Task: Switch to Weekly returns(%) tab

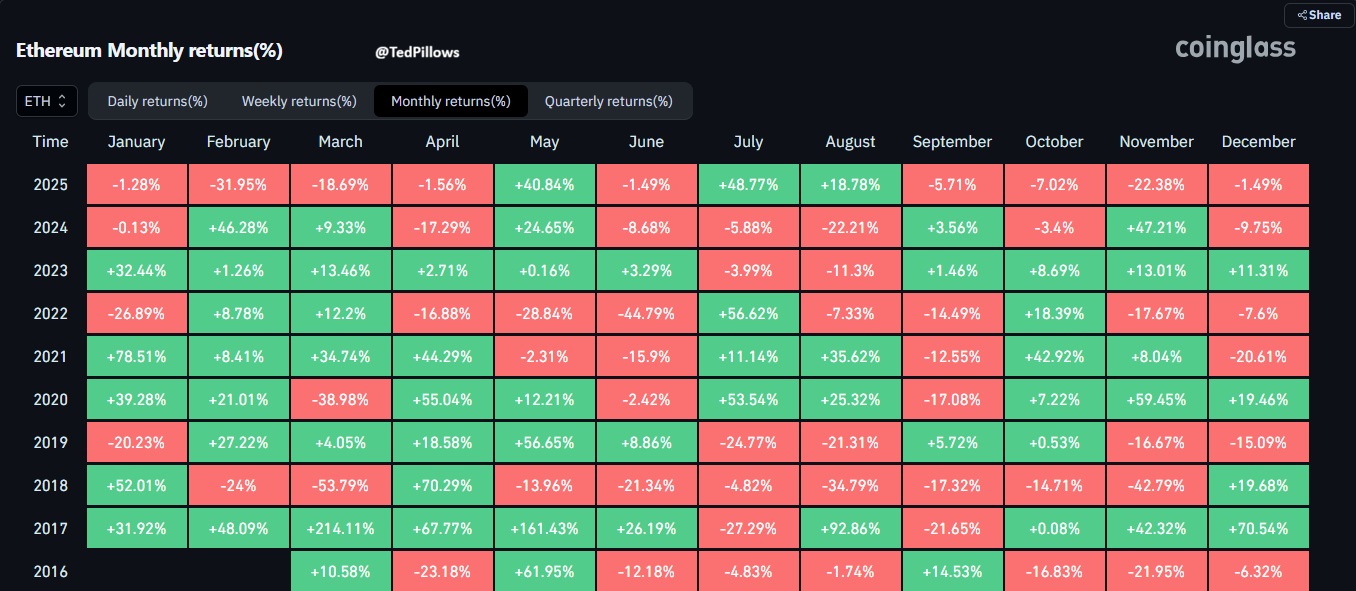Action: coord(299,101)
